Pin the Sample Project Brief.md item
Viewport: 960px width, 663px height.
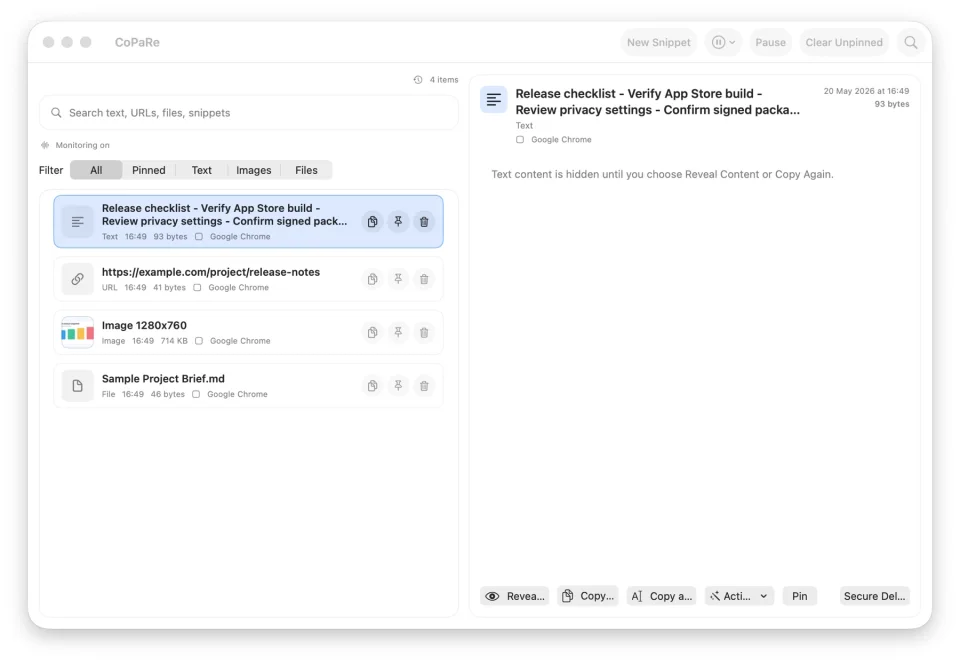pos(398,386)
